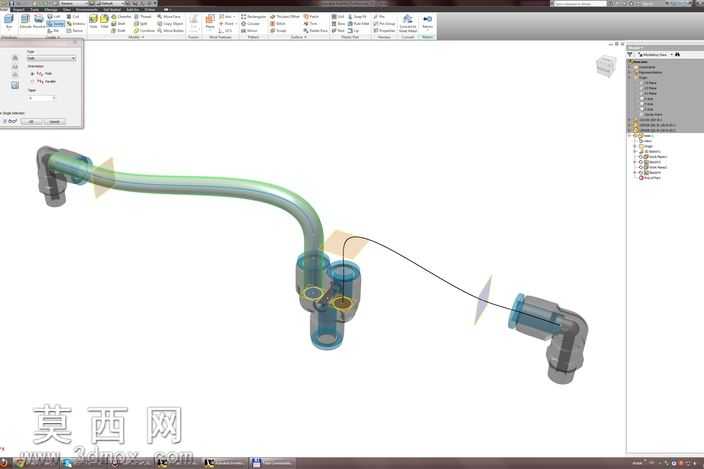Switch to the Manage ribbon tab
The height and width of the screenshot is (469, 704).
51,9
